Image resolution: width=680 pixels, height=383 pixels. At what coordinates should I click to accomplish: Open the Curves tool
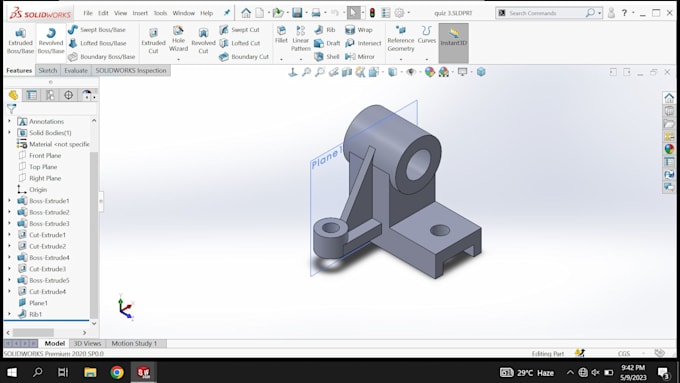[427, 35]
